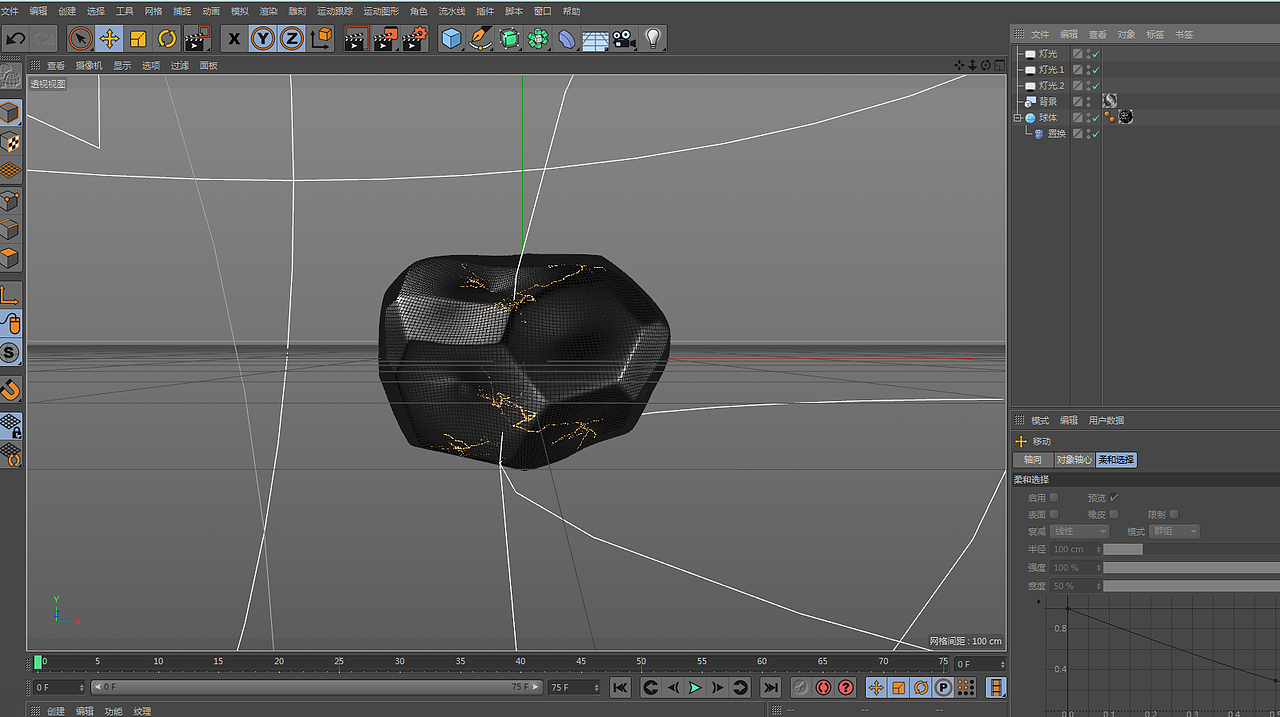Open the 模式 dropdown showing 群组
Screen dimensions: 1280x717
pyautogui.click(x=1175, y=531)
